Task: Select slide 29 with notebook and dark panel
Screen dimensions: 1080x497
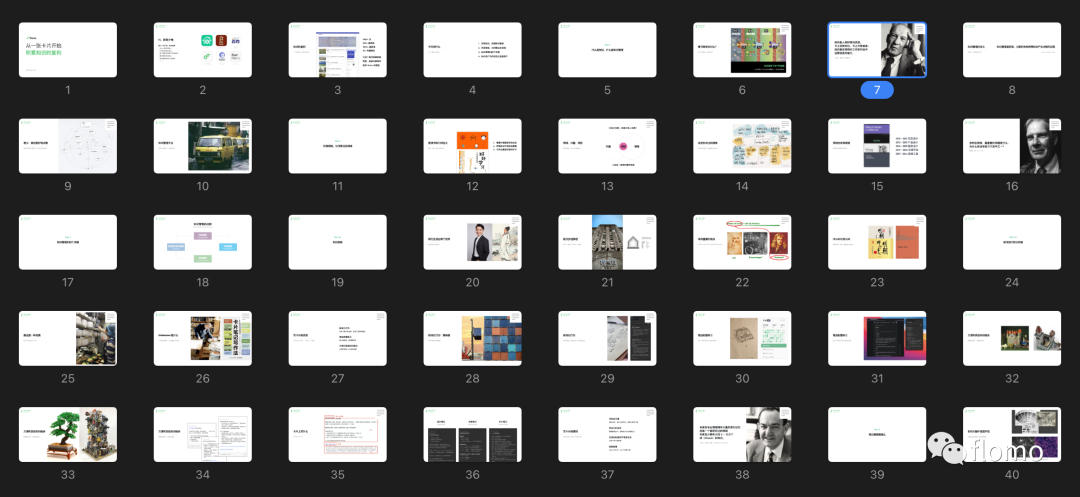Action: pos(608,338)
